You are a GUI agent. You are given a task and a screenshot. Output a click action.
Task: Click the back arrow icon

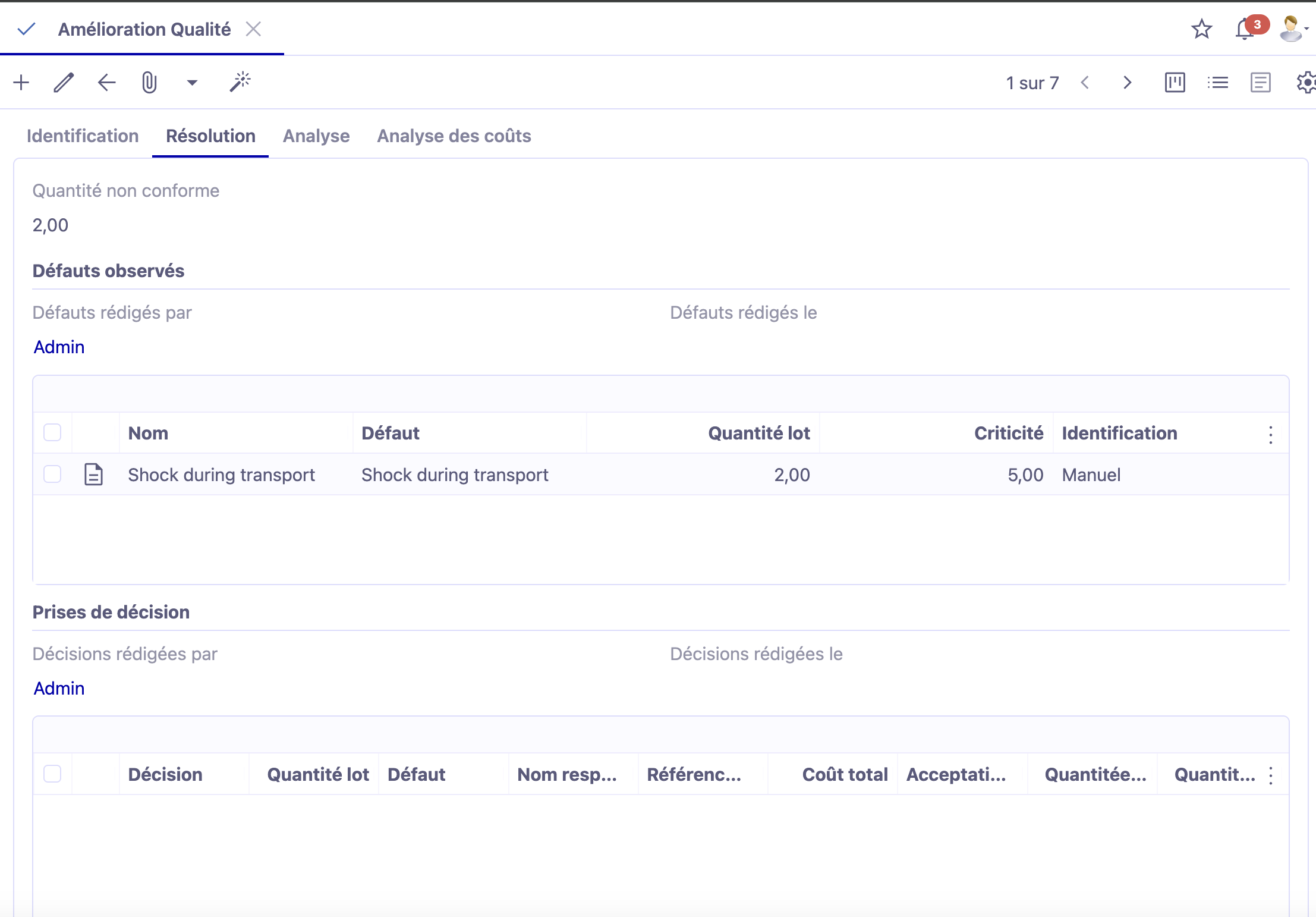[106, 83]
